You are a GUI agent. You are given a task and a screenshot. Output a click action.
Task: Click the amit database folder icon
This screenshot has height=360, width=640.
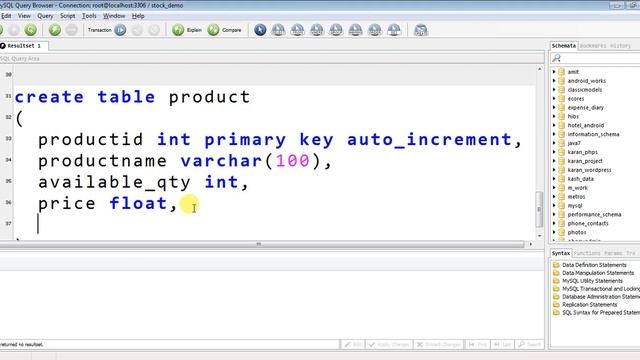pyautogui.click(x=562, y=72)
